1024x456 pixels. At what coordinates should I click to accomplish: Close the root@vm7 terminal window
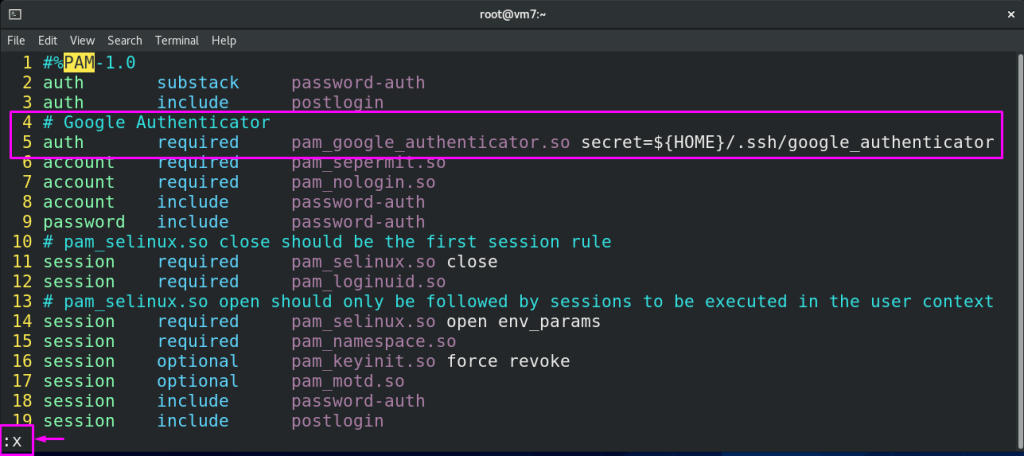tap(1007, 14)
